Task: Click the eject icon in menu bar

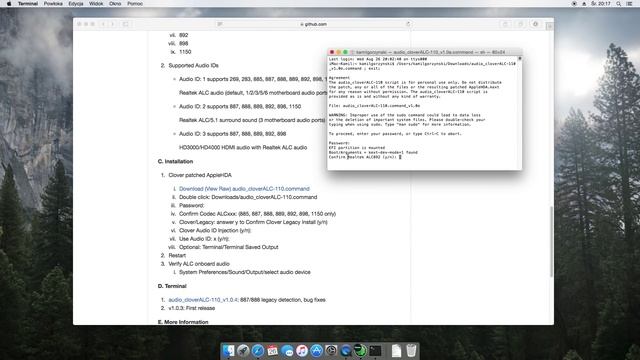Action: tap(584, 4)
